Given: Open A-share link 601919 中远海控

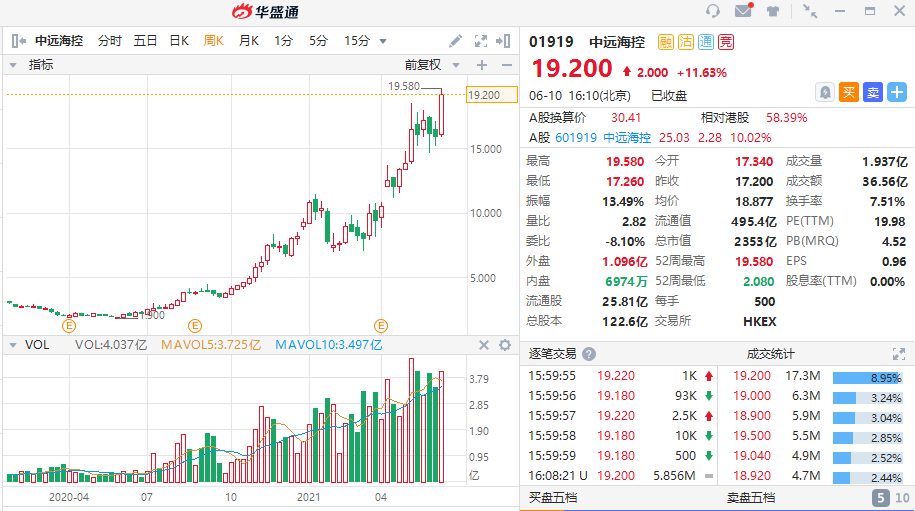Looking at the screenshot, I should coord(603,138).
